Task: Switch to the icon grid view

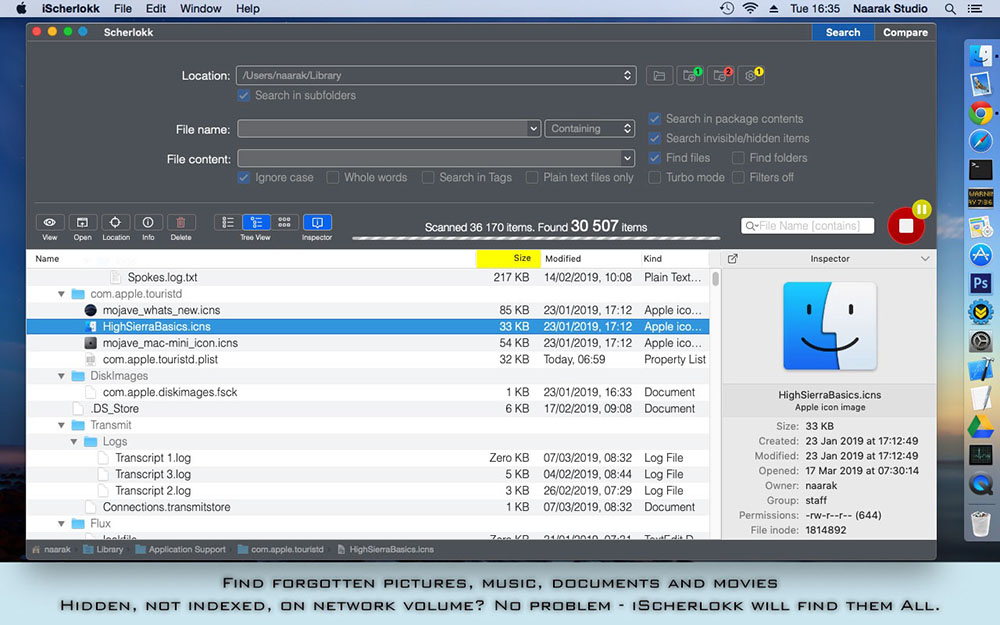Action: pos(284,222)
